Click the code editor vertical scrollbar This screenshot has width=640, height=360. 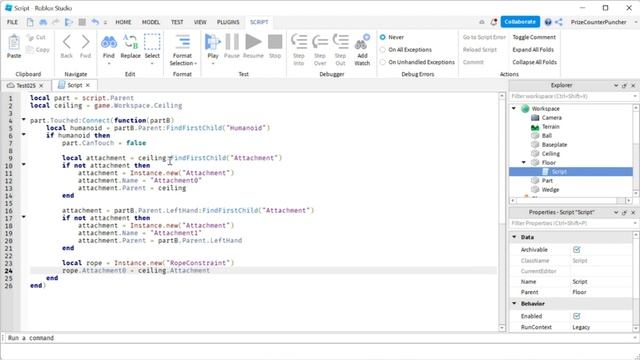[502, 211]
